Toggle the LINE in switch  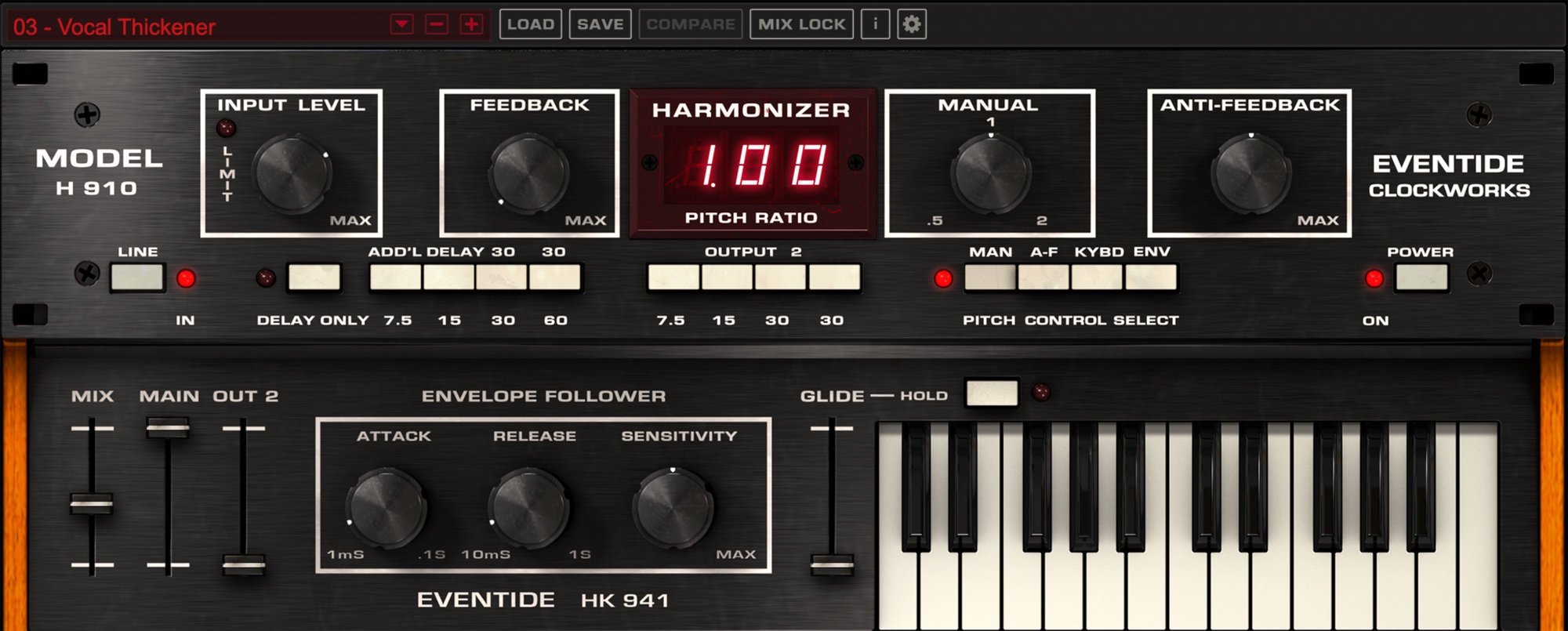click(x=137, y=277)
